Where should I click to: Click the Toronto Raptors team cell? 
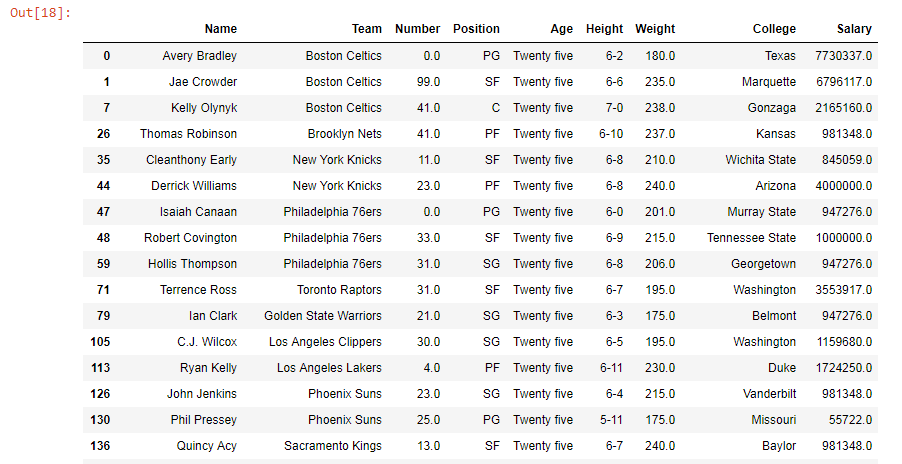337,290
